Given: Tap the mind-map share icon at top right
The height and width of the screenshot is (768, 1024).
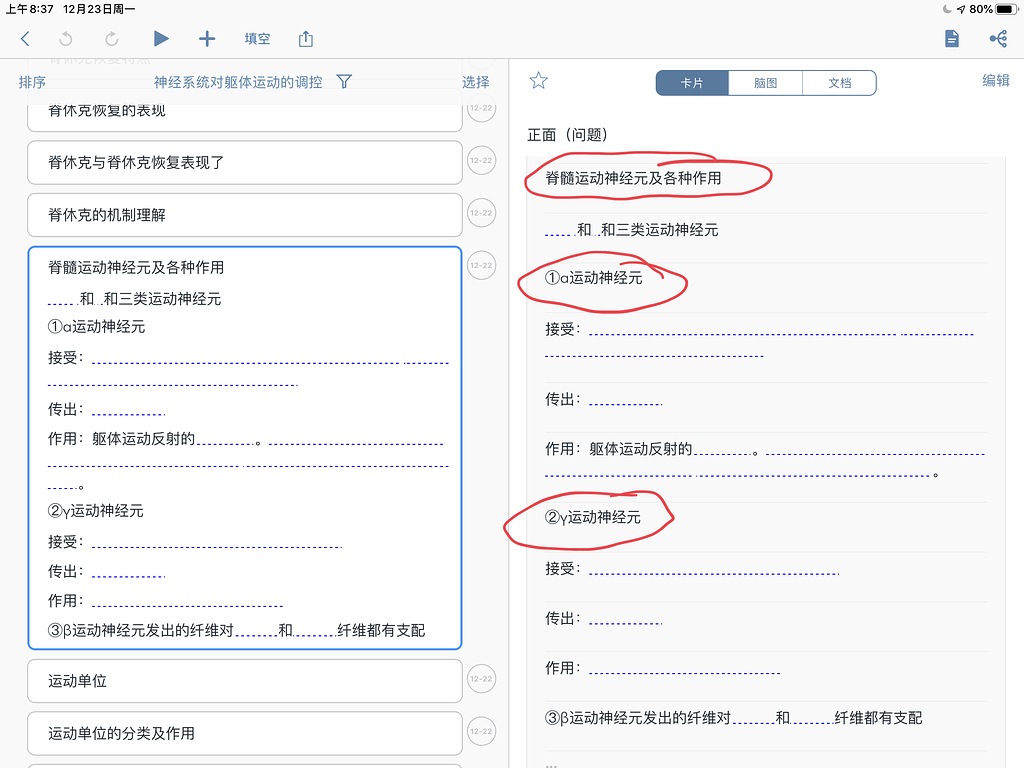Looking at the screenshot, I should (x=996, y=38).
